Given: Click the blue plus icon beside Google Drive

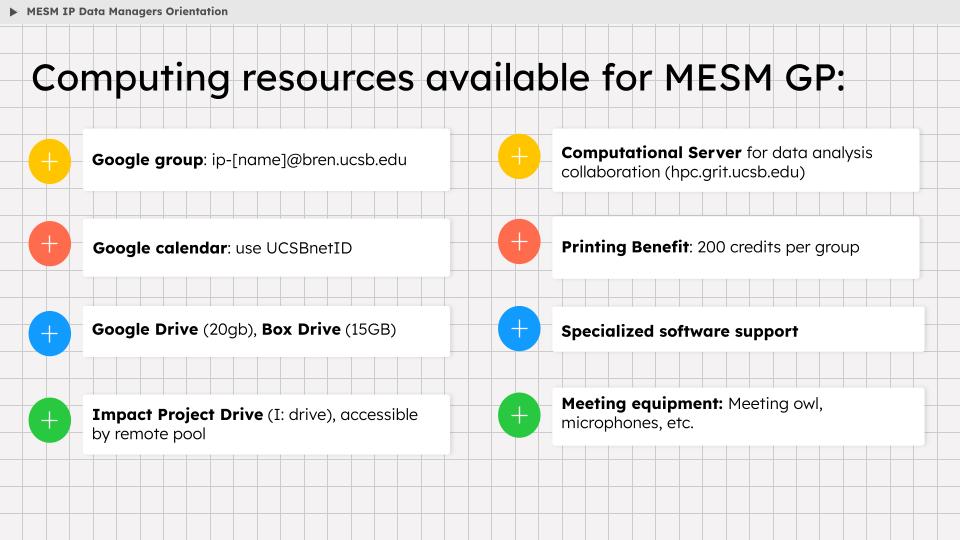Looking at the screenshot, I should pos(50,334).
